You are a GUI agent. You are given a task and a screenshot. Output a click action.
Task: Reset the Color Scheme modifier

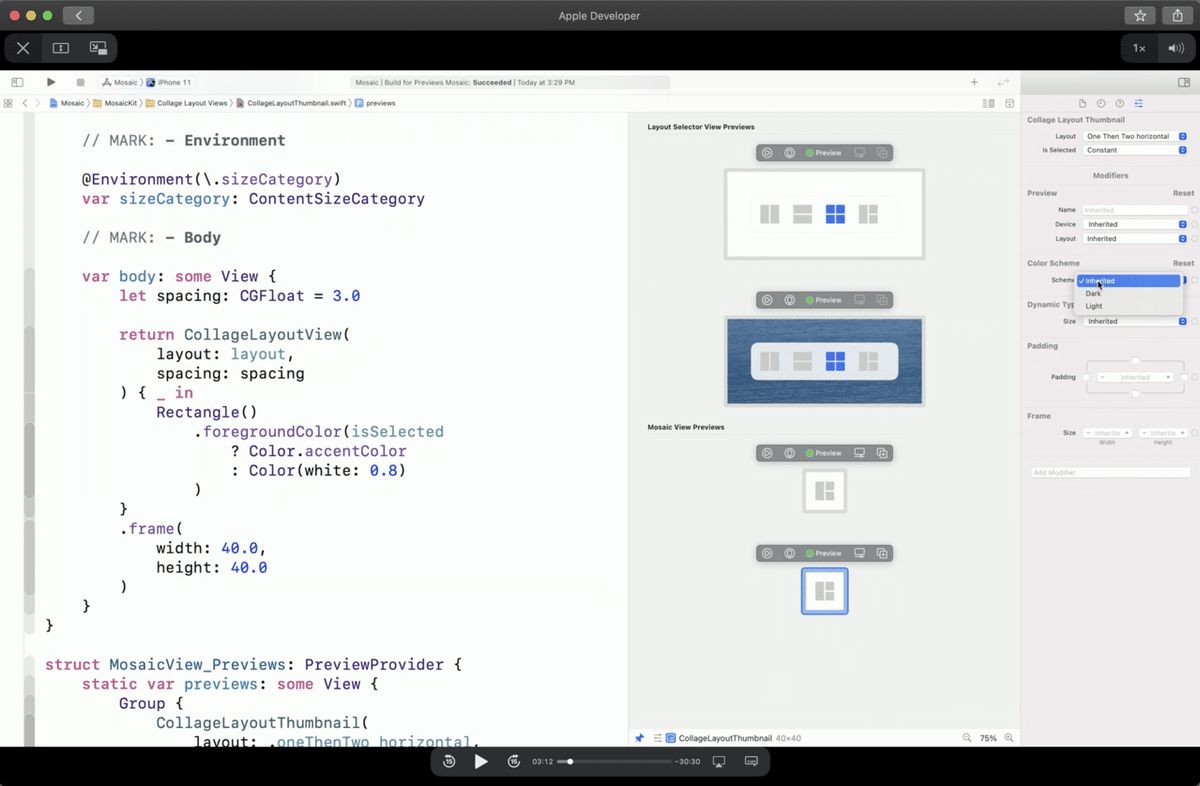[x=1183, y=263]
